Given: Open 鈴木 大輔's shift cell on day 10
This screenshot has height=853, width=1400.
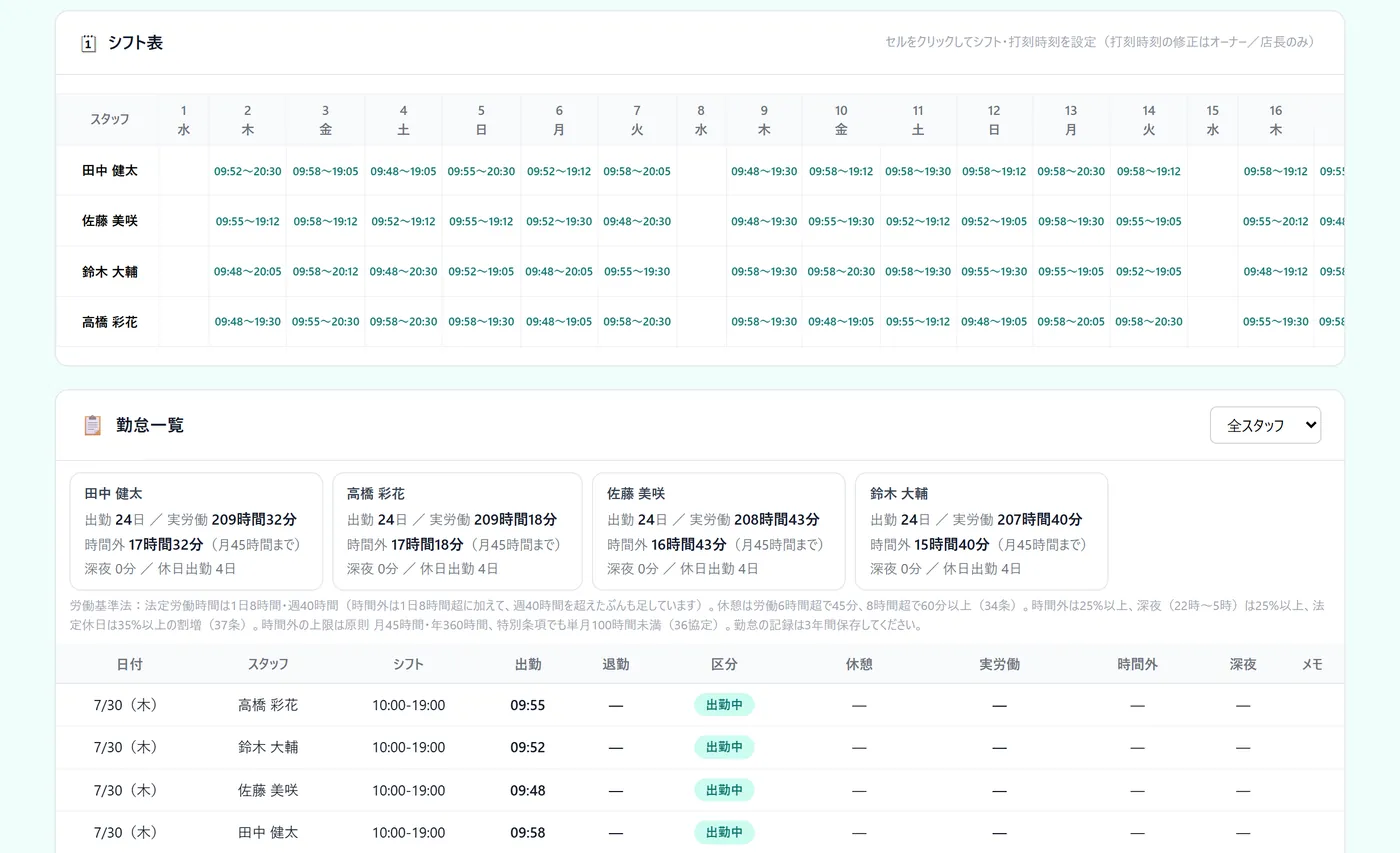Looking at the screenshot, I should point(841,271).
